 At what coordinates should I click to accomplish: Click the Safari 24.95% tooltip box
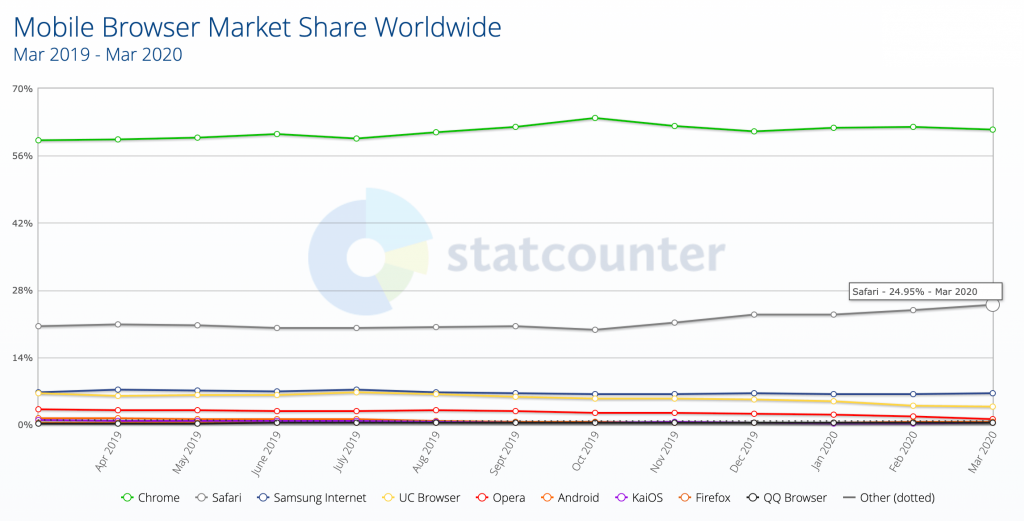tap(914, 291)
